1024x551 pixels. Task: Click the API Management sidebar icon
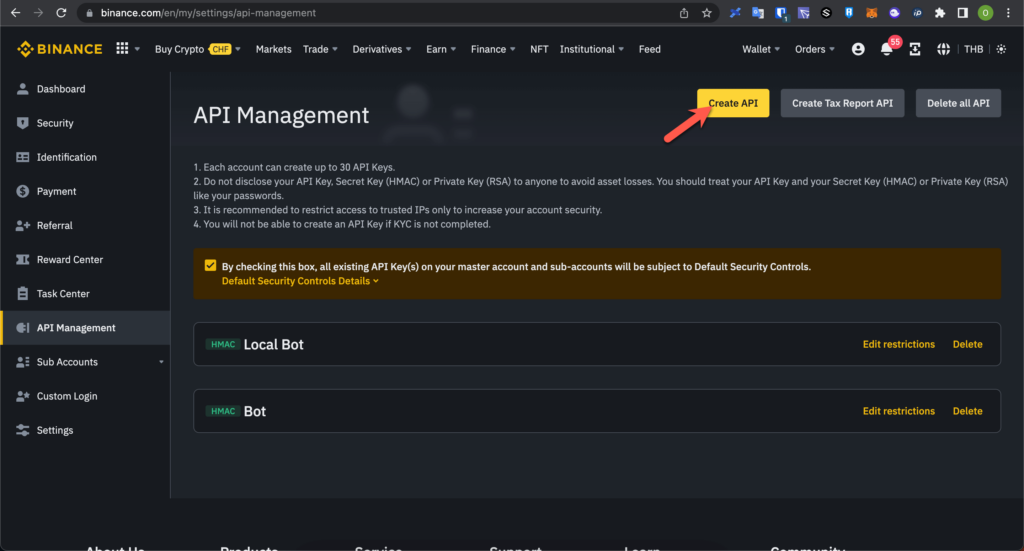tap(23, 328)
